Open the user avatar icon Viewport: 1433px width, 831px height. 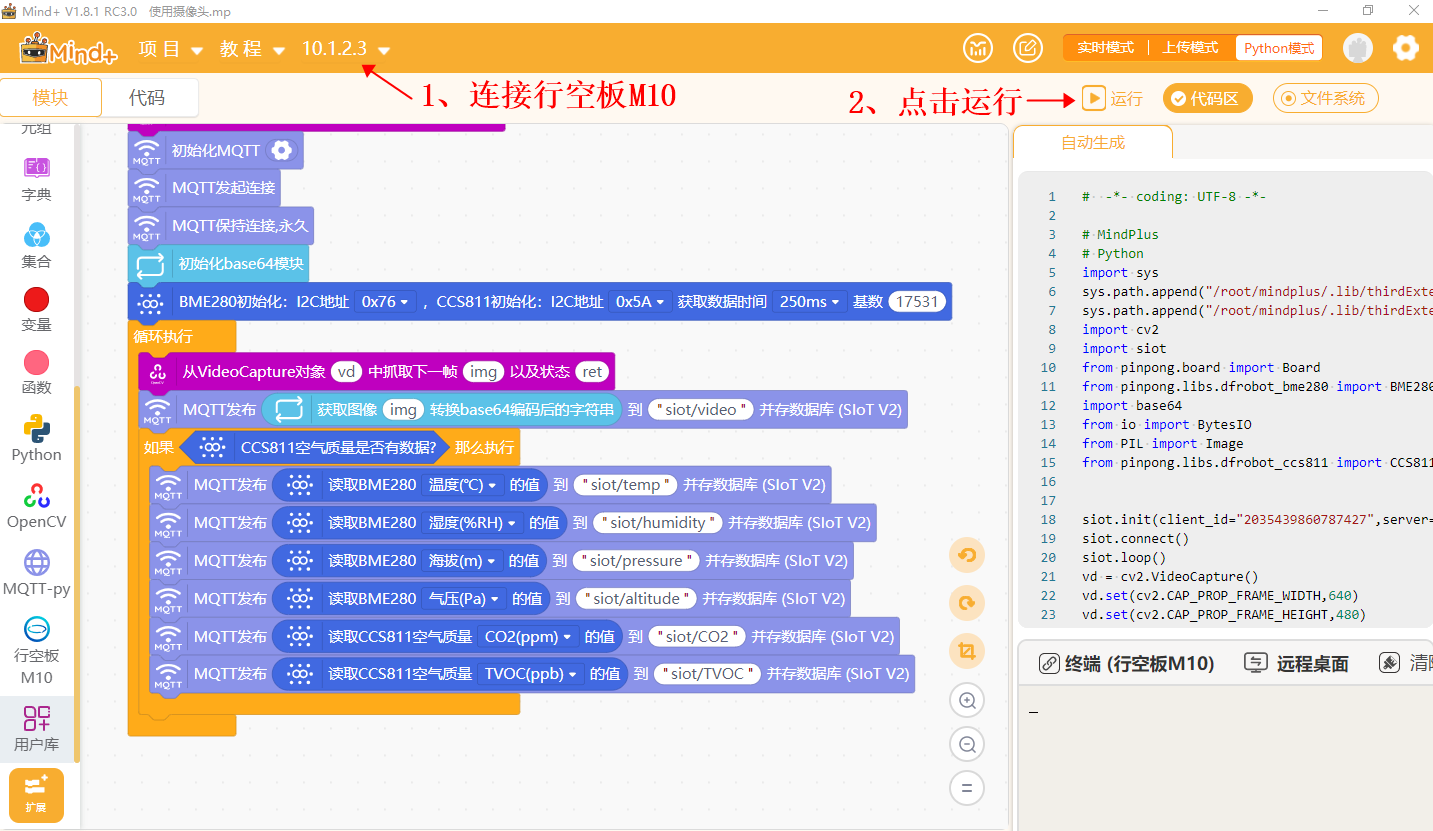point(1358,48)
